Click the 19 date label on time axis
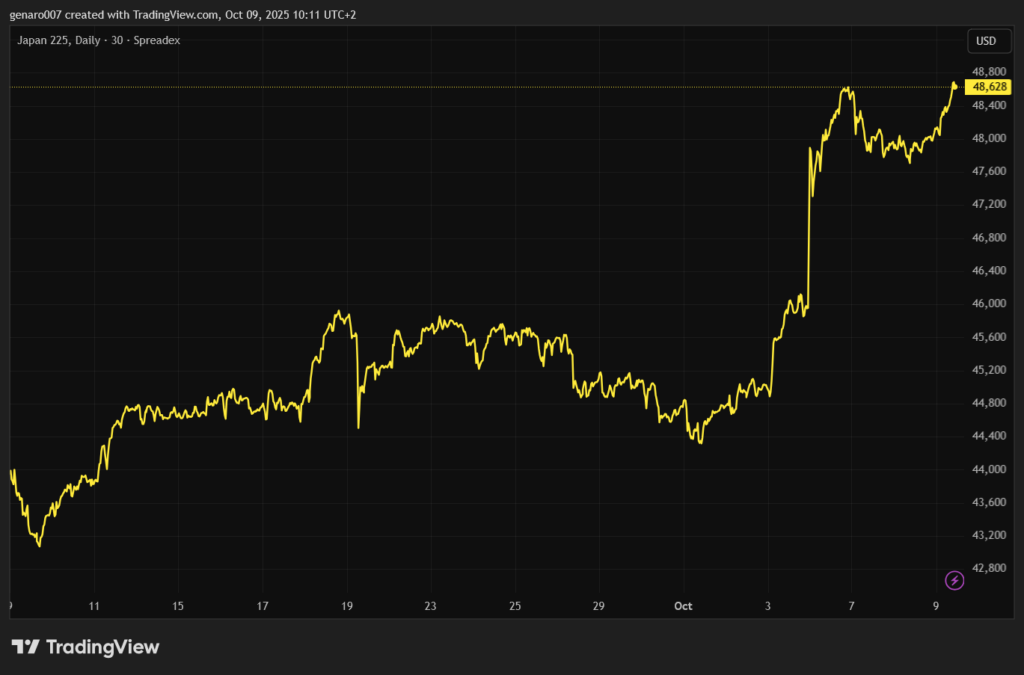1024x675 pixels. pyautogui.click(x=347, y=606)
